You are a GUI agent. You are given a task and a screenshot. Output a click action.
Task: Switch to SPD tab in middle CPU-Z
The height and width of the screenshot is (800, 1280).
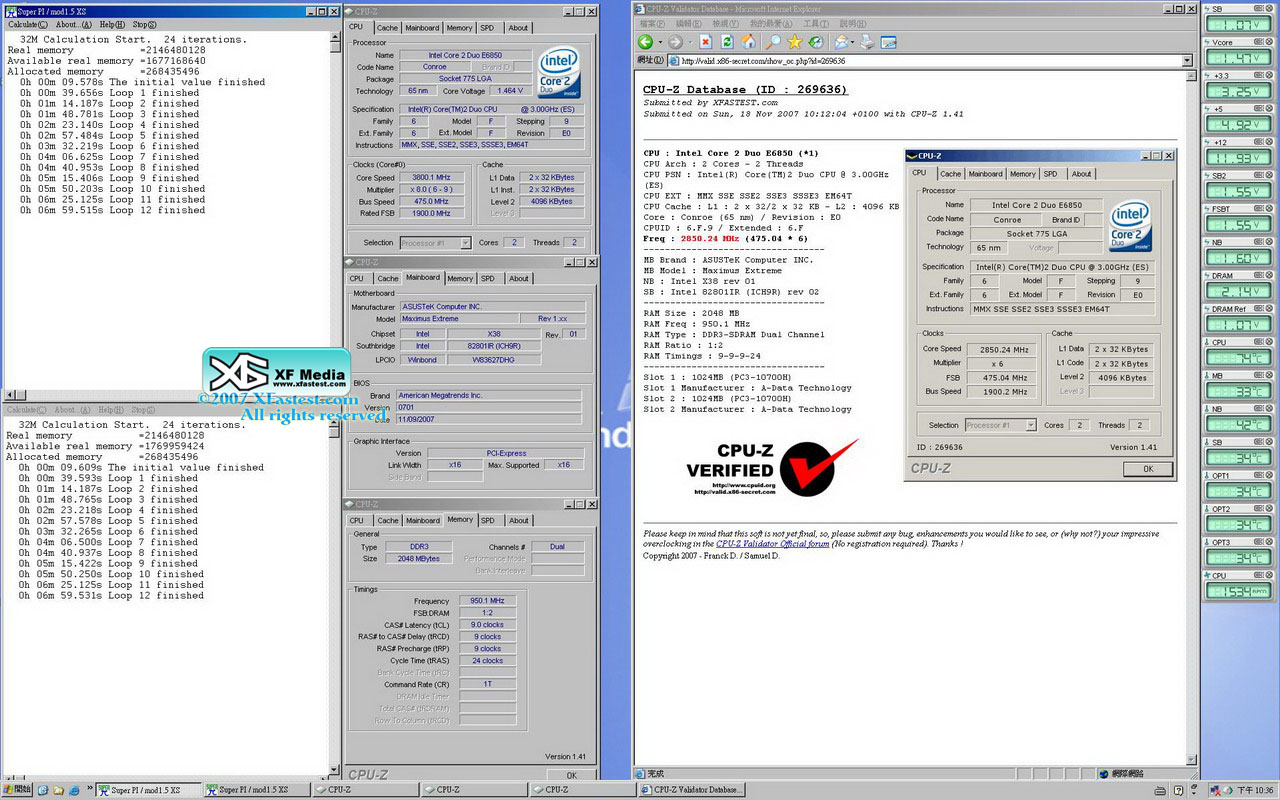[x=487, y=278]
